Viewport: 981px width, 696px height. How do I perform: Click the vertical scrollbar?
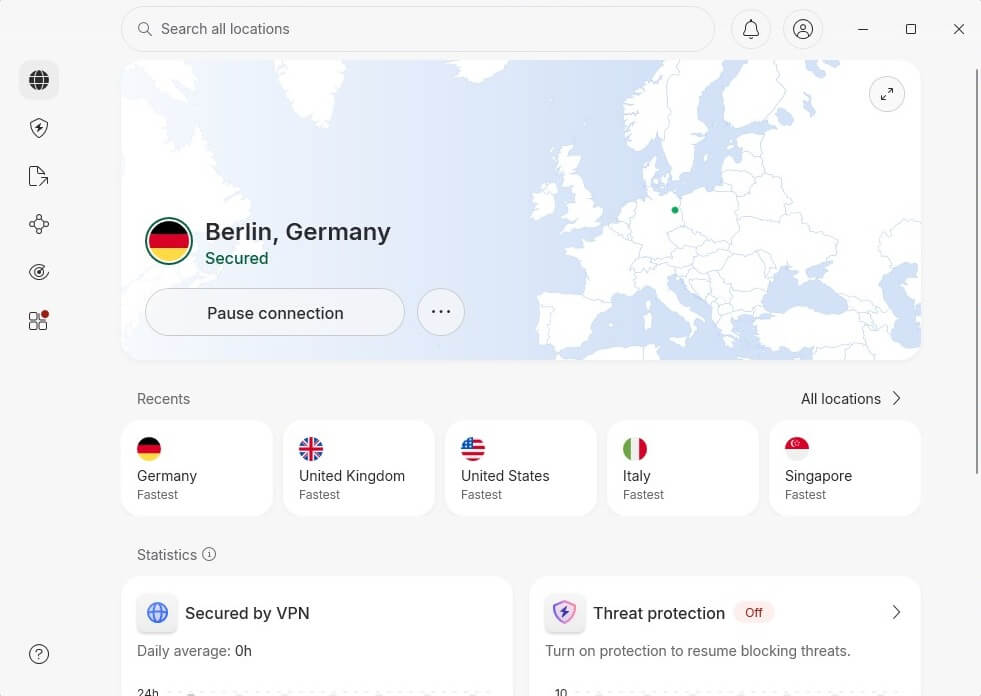[x=977, y=271]
